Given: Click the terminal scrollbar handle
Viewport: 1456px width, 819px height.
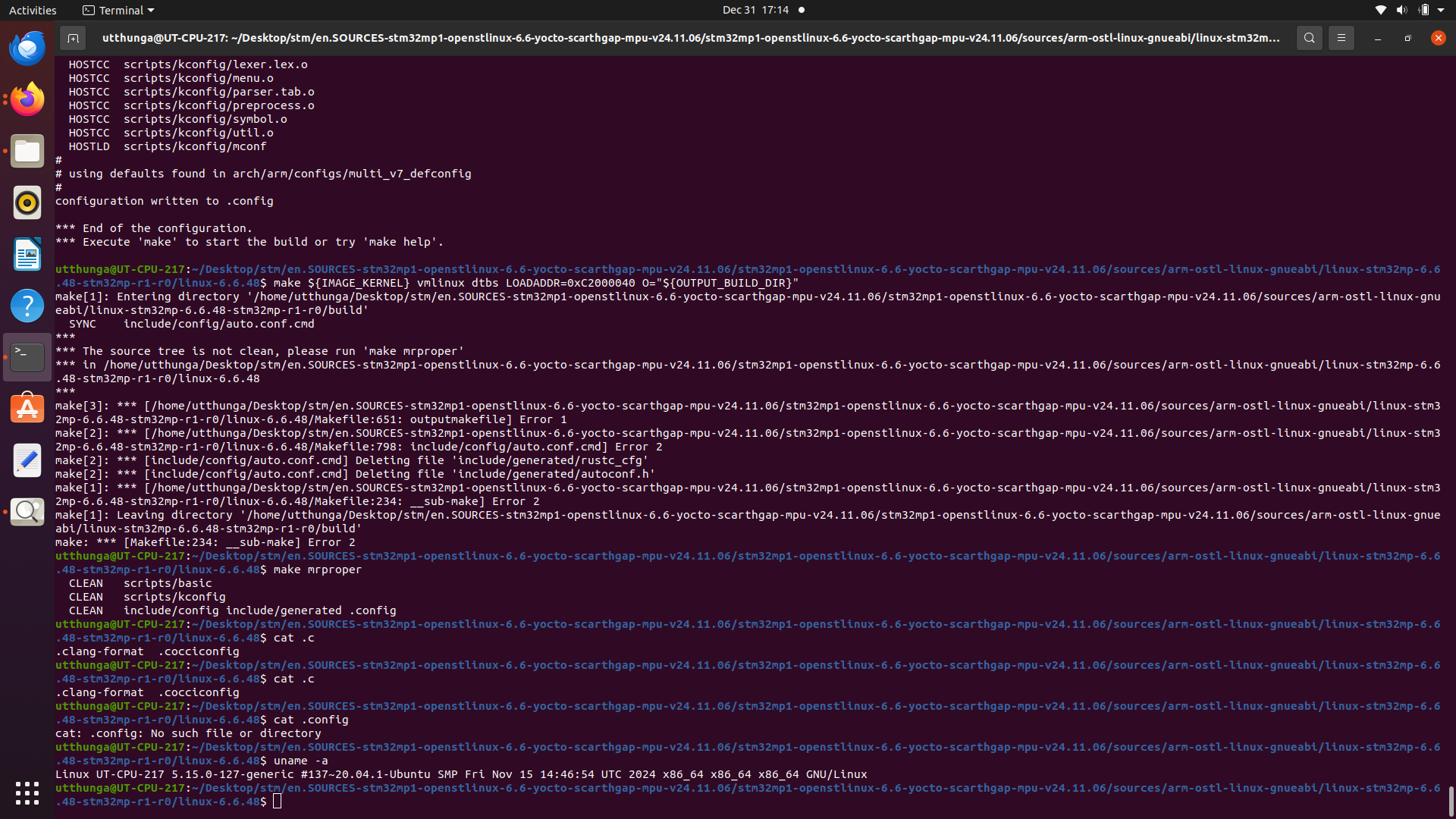Looking at the screenshot, I should point(1451,801).
